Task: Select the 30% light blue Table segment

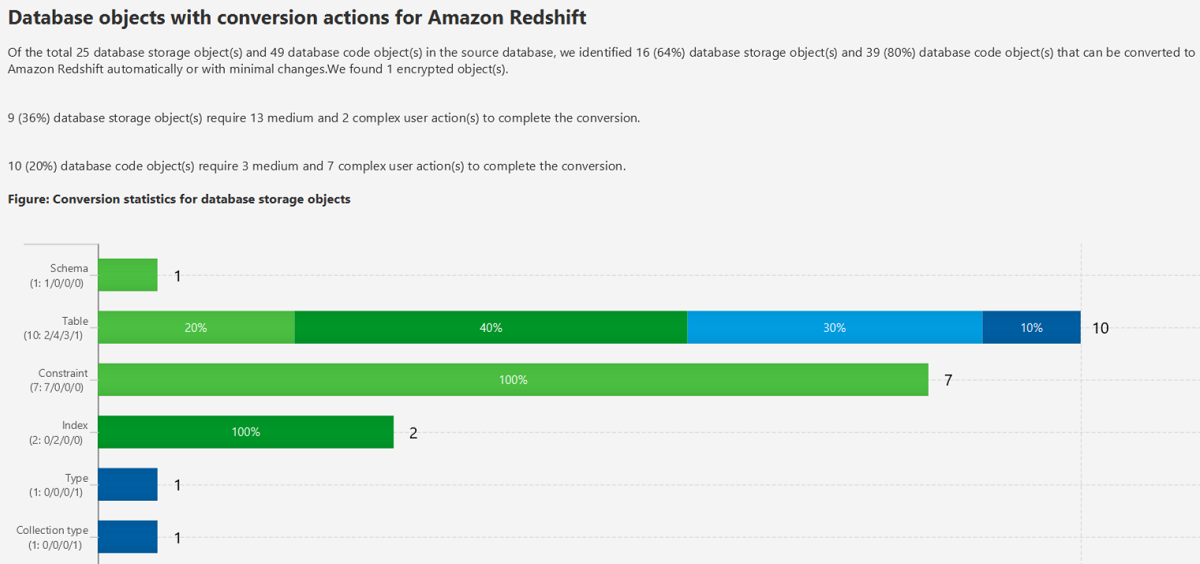Action: 834,328
